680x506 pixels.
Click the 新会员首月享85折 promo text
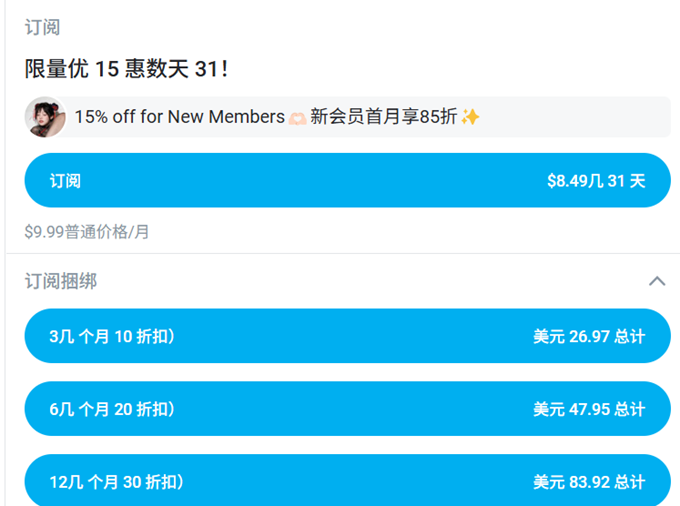click(384, 117)
